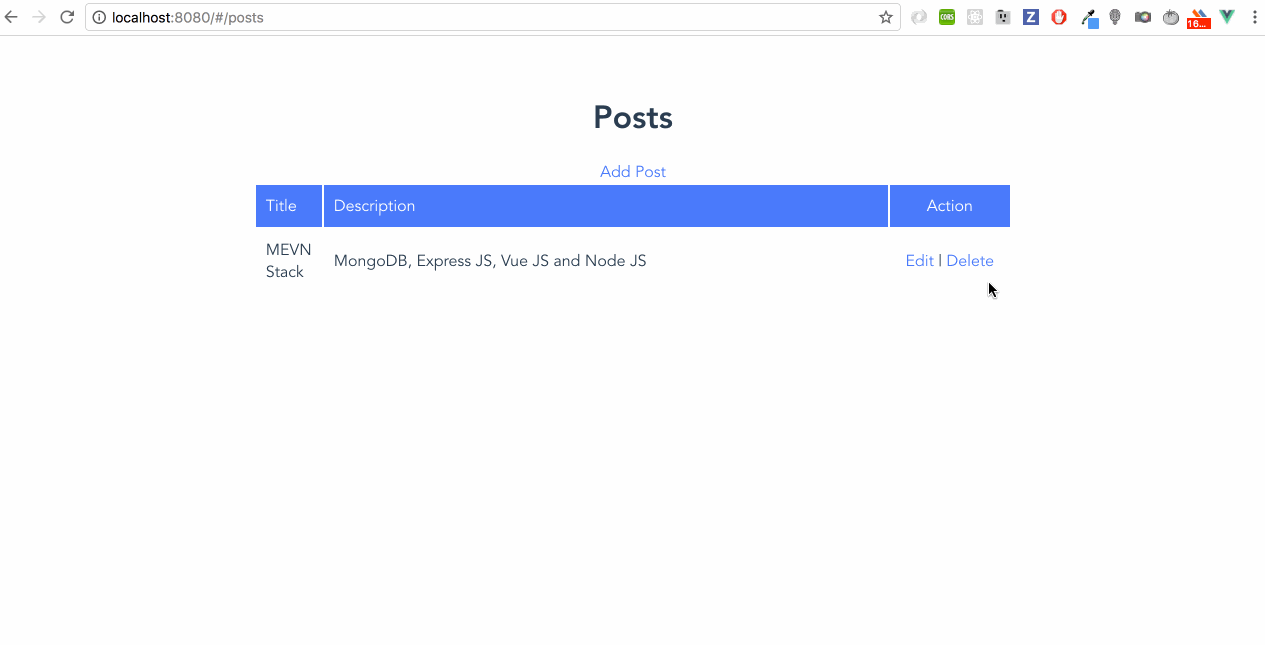Edit the MEVN Stack post
The width and height of the screenshot is (1265, 645).
[919, 261]
